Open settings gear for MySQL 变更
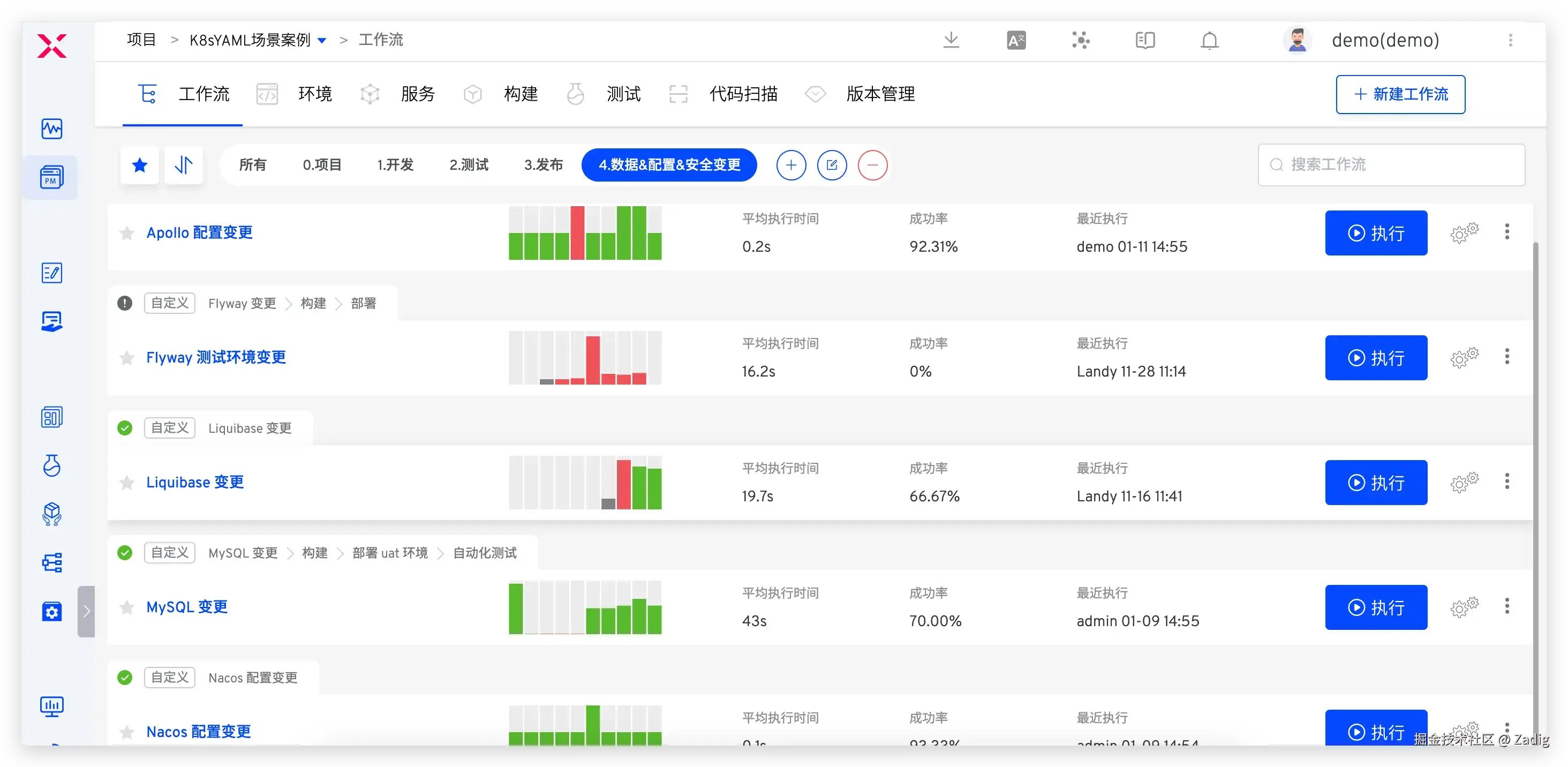This screenshot has height=767, width=1568. click(1464, 607)
